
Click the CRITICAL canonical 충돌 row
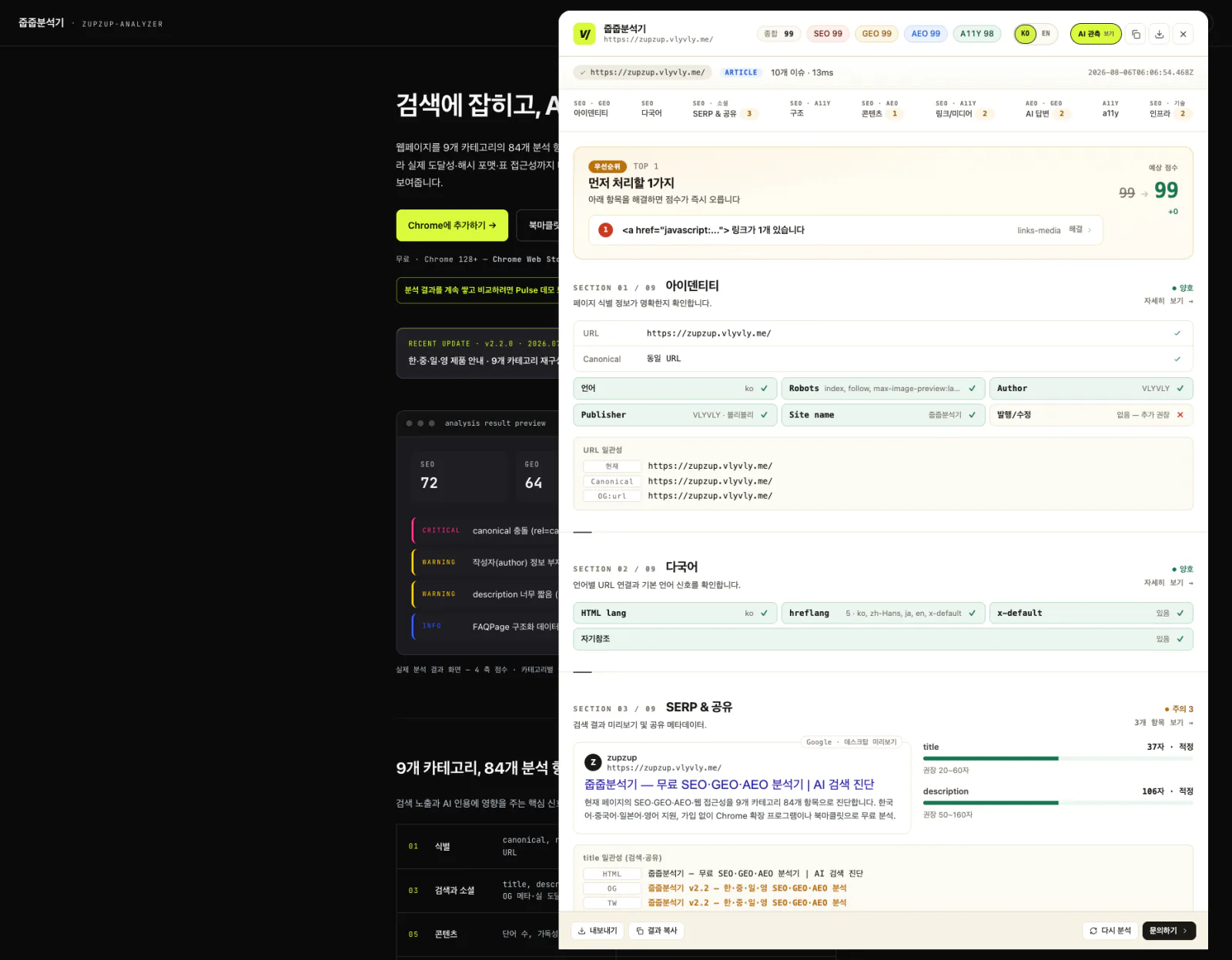(485, 530)
